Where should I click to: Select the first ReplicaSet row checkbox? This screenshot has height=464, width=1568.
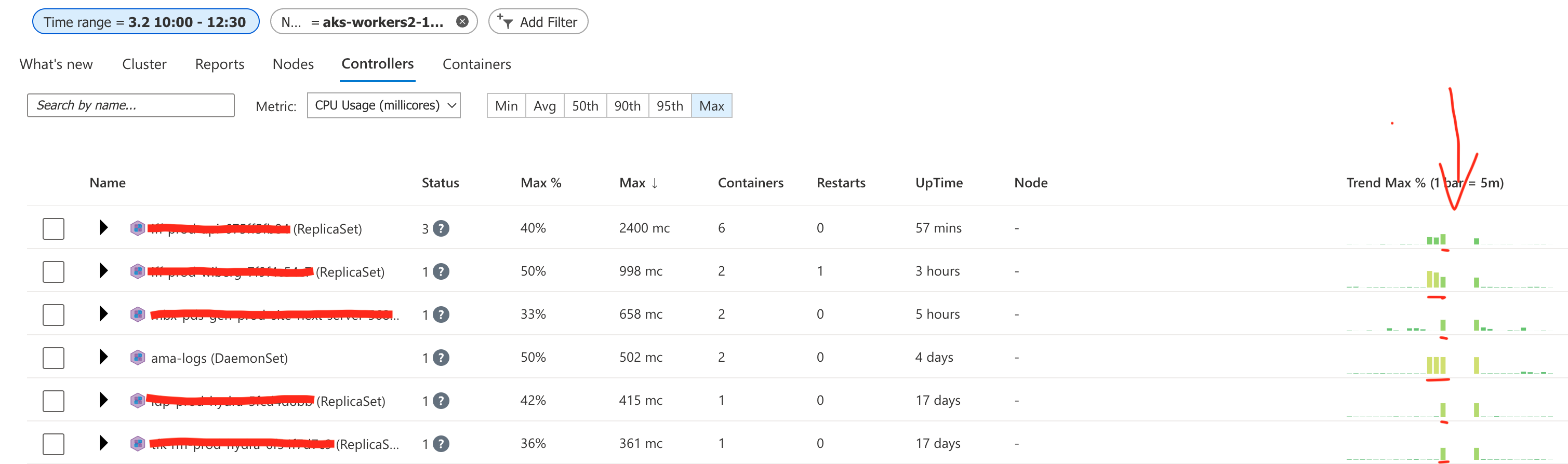click(54, 229)
